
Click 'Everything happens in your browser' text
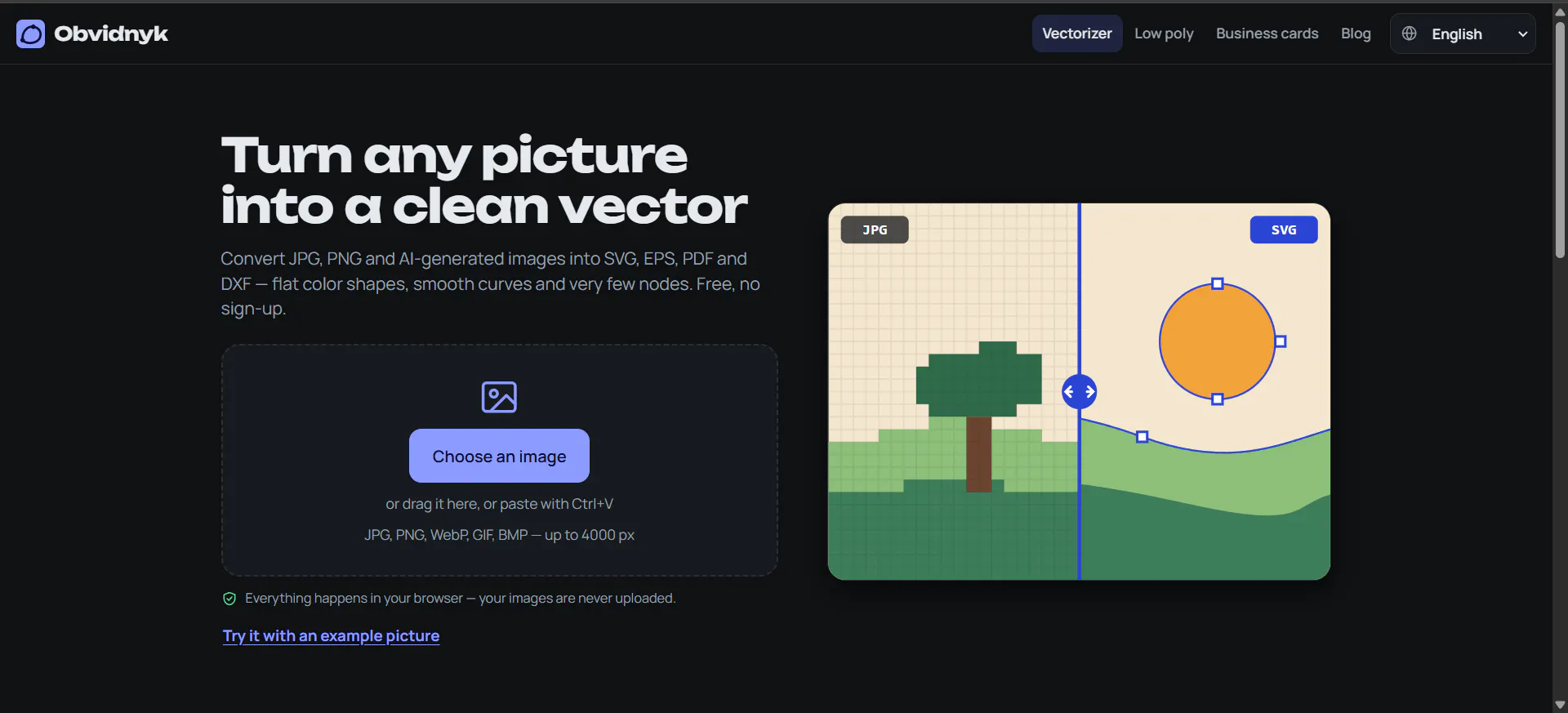click(x=354, y=599)
